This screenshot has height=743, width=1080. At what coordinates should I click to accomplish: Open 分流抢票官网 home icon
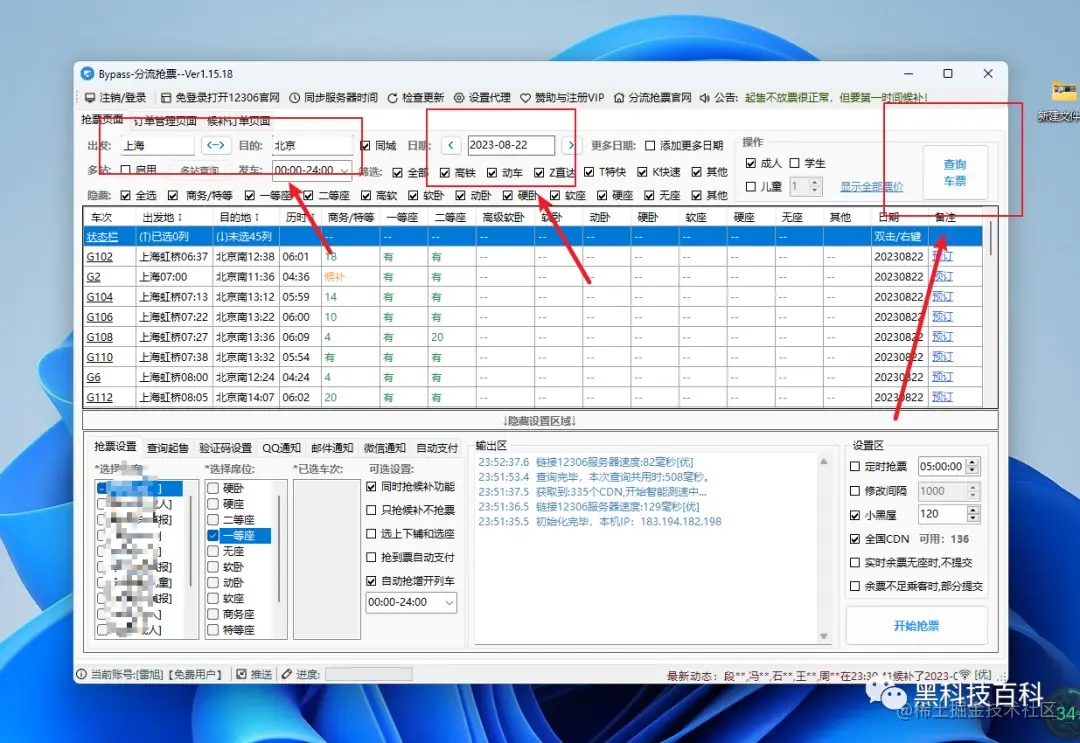point(619,98)
